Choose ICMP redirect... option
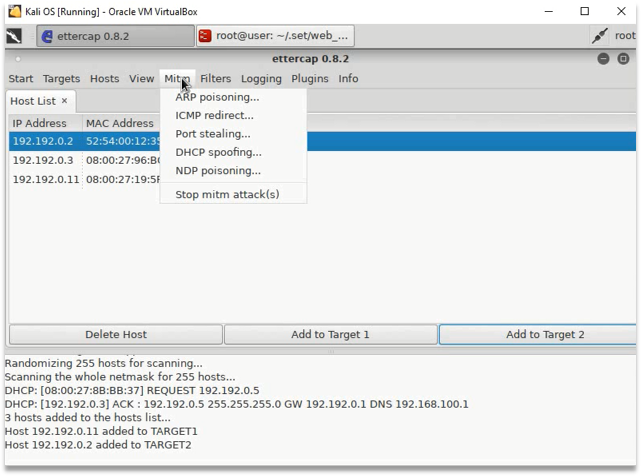 (x=233, y=116)
